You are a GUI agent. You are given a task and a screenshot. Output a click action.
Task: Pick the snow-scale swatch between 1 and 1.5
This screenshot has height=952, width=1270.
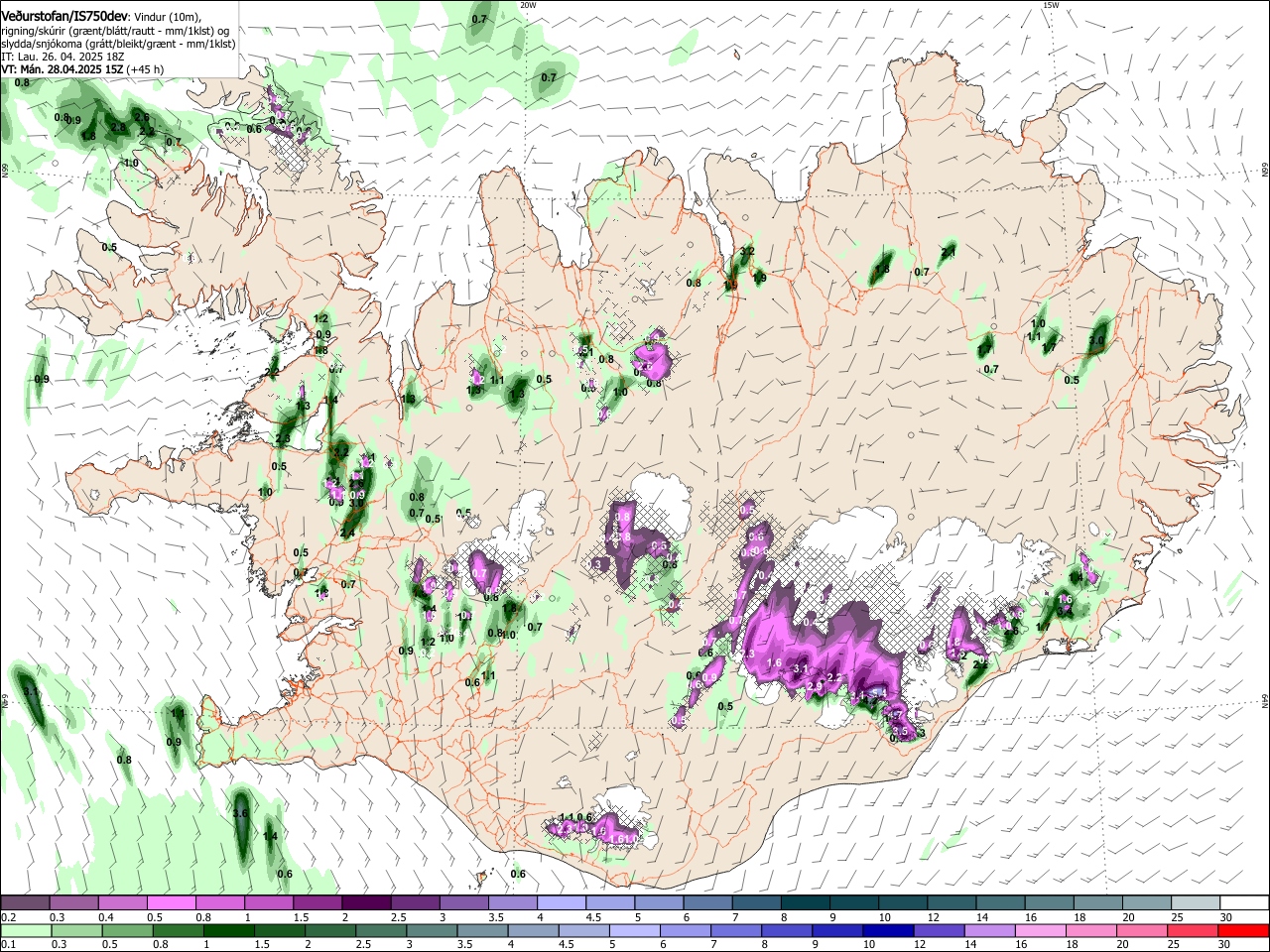coord(269,903)
